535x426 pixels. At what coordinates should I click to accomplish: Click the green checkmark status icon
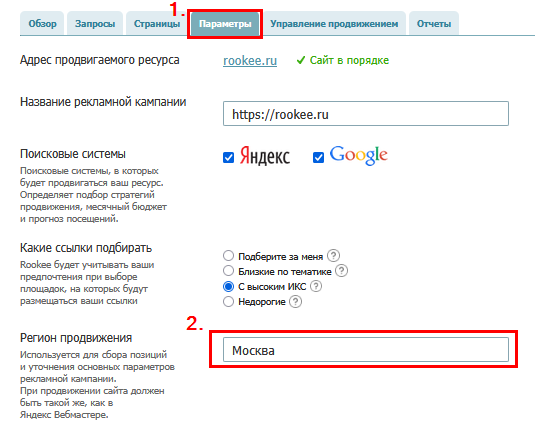click(x=301, y=60)
